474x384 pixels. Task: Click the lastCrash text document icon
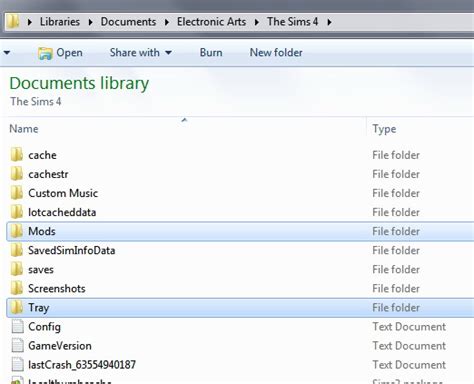(17, 364)
